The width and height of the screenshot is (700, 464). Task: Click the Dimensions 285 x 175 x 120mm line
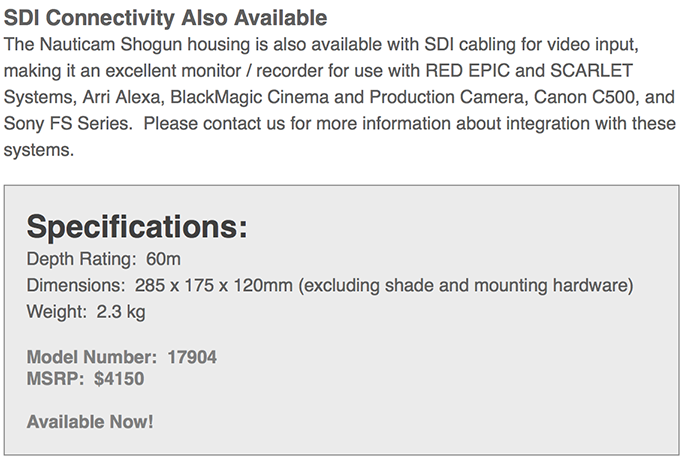(x=330, y=285)
